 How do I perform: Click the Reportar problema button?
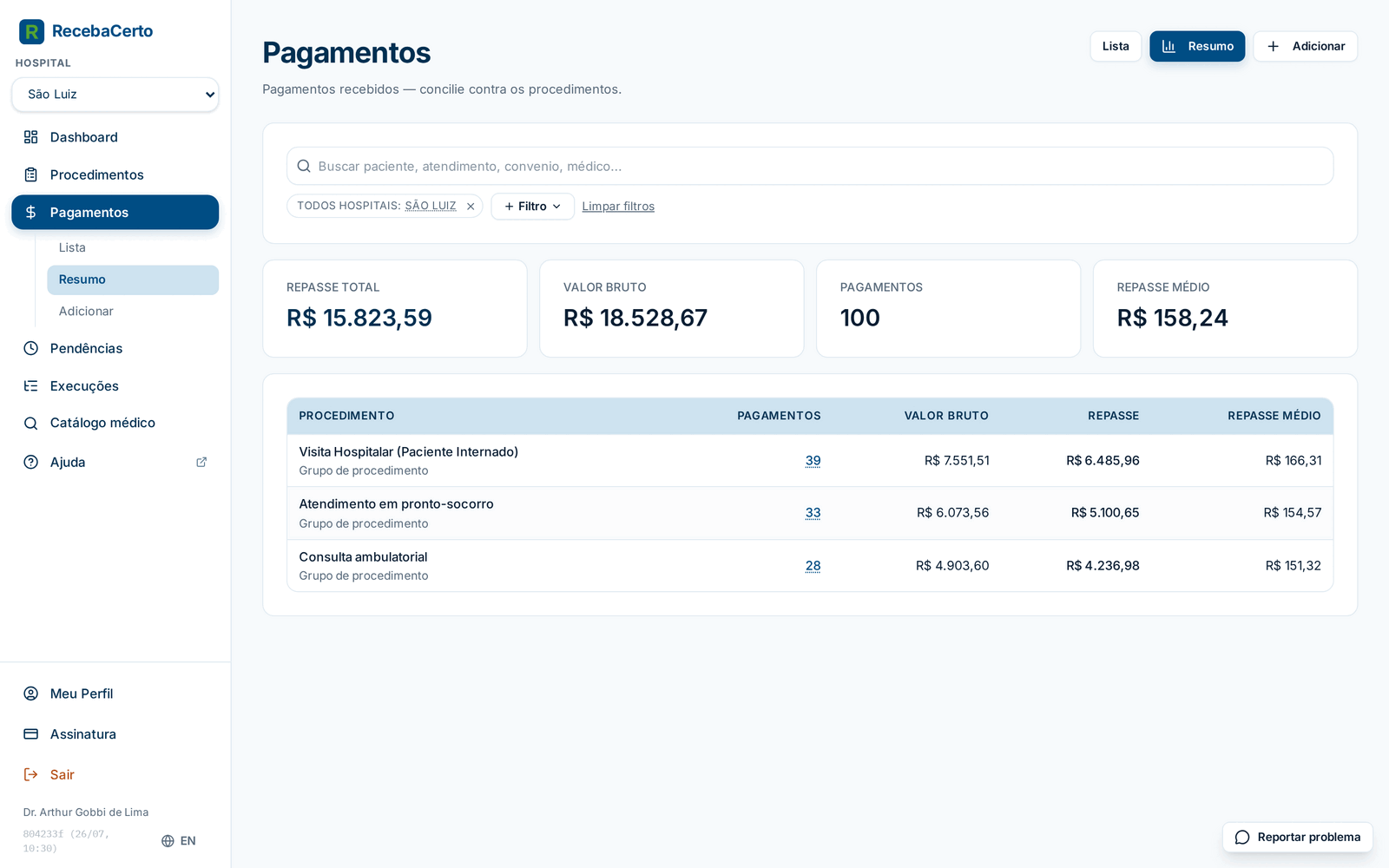coord(1298,838)
